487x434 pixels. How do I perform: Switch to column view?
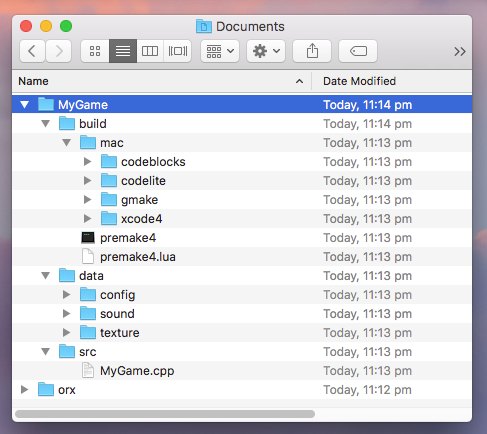click(x=150, y=51)
